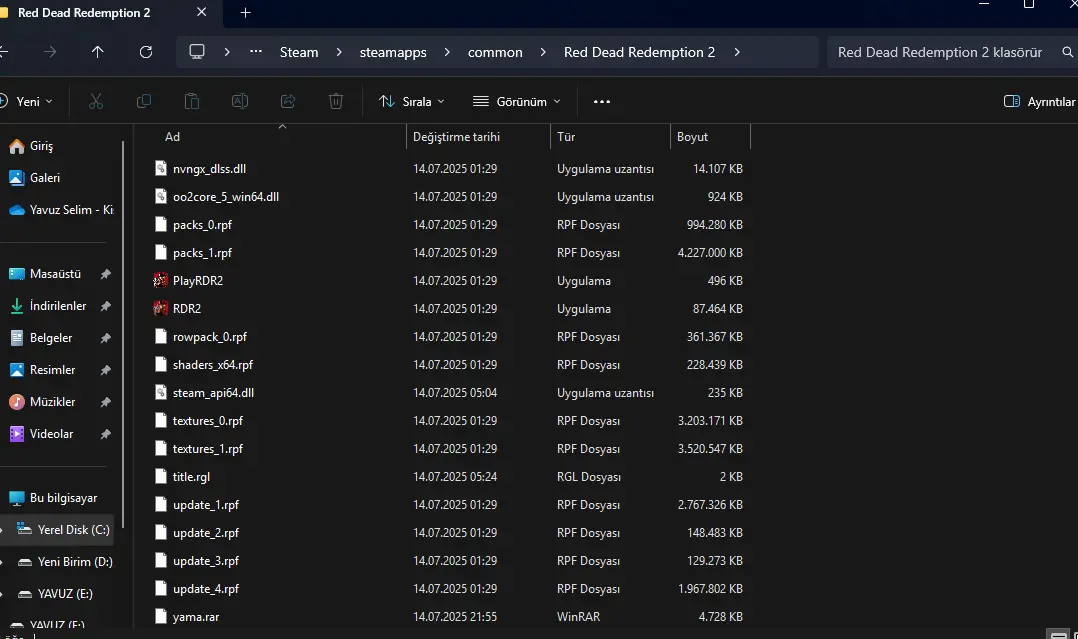Select Bu bilgisayar in sidebar

tap(53, 498)
